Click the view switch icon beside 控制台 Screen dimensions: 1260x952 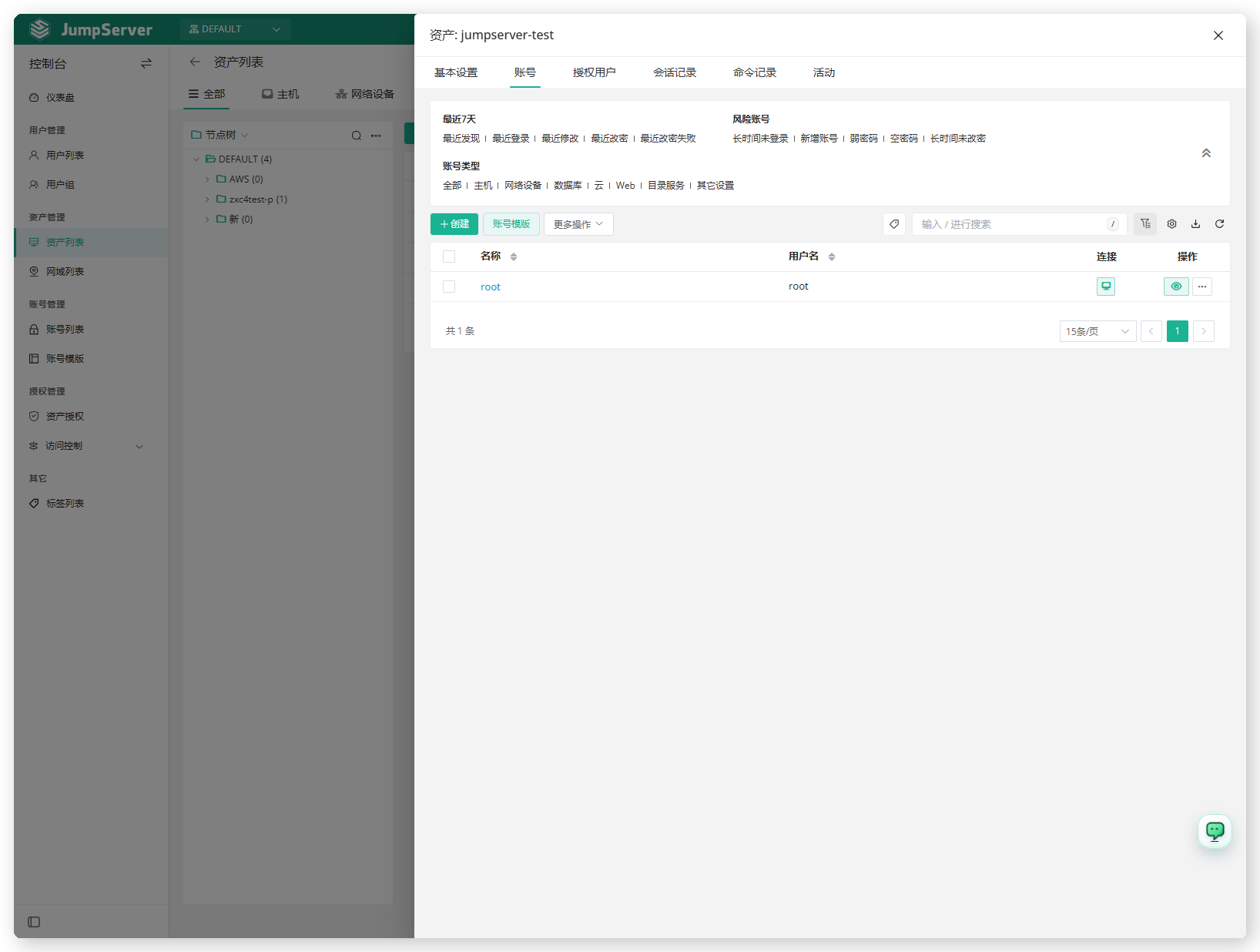pos(146,64)
